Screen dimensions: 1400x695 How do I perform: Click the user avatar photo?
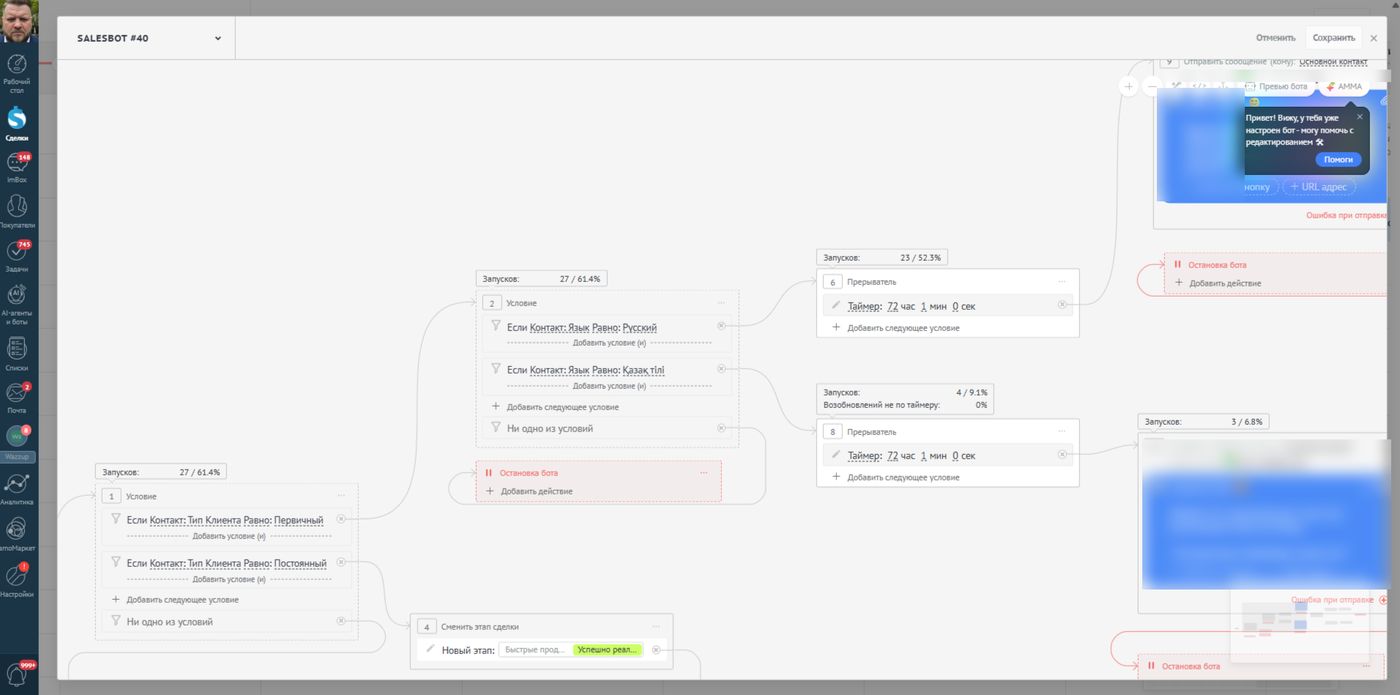(x=19, y=19)
